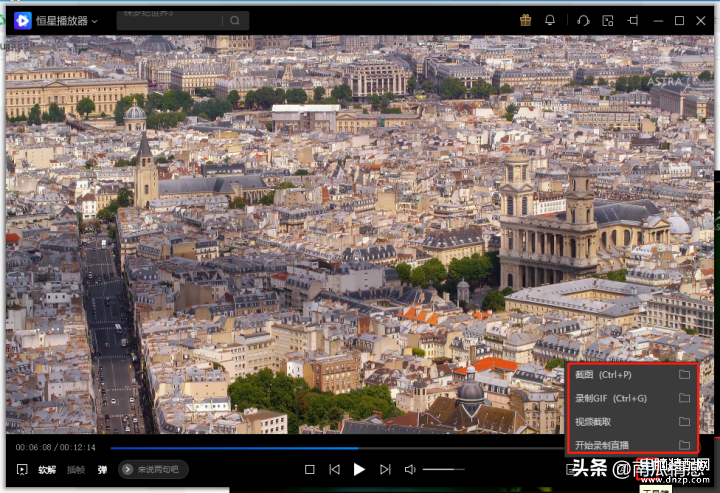Toggle 软解 decoding mode
The width and height of the screenshot is (720, 493).
47,470
